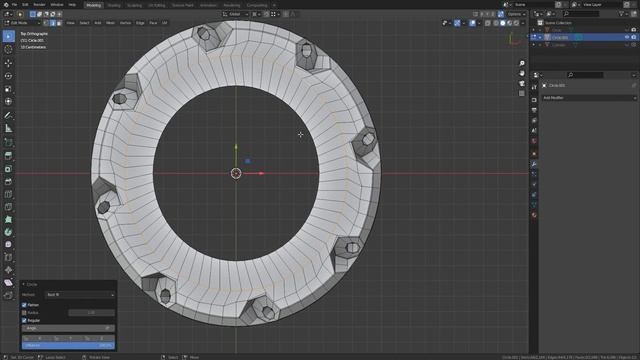The image size is (640, 360).
Task: Switch to the Modeling workspace tab
Action: [93, 5]
